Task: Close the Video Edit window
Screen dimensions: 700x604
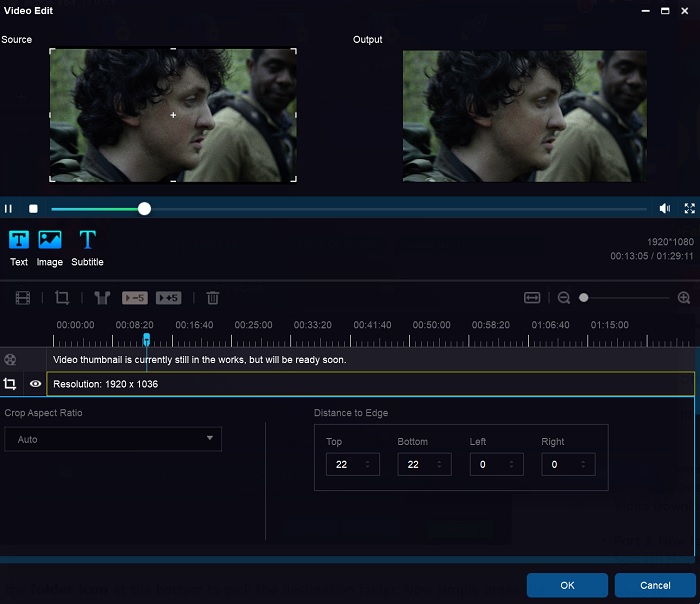Action: pyautogui.click(x=684, y=11)
